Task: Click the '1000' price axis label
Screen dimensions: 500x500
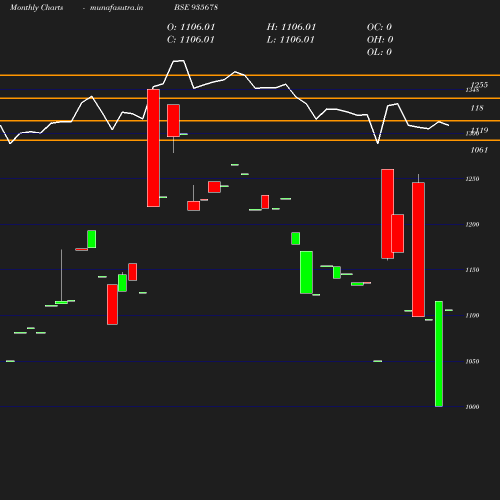Action: coord(472,407)
